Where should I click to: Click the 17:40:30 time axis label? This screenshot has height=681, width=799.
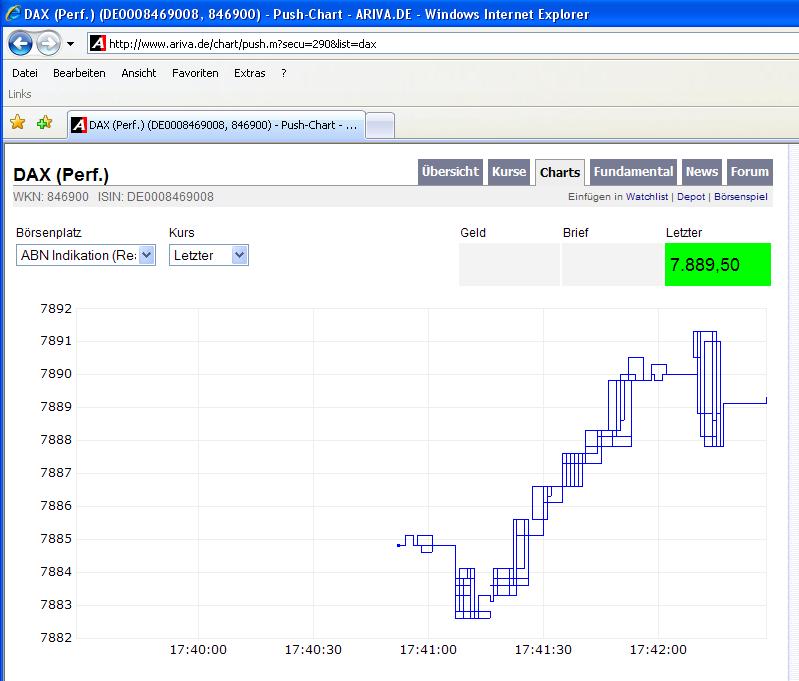[x=313, y=650]
